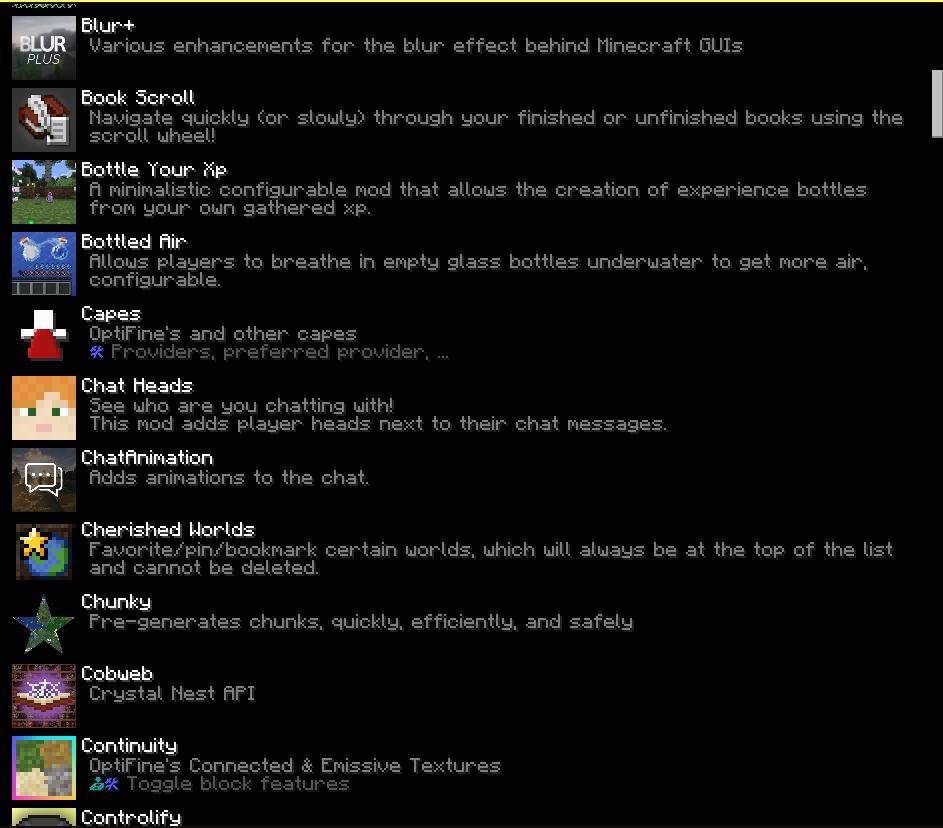Click 'See who are you chatting with!' text
The height and width of the screenshot is (828, 943).
tap(242, 406)
